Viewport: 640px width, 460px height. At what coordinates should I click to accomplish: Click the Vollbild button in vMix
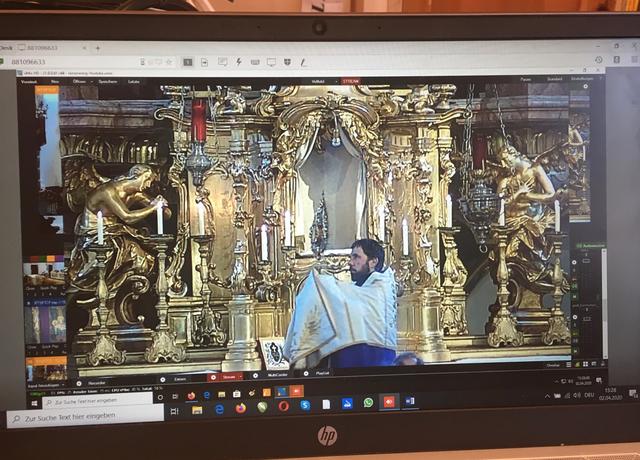coord(318,82)
